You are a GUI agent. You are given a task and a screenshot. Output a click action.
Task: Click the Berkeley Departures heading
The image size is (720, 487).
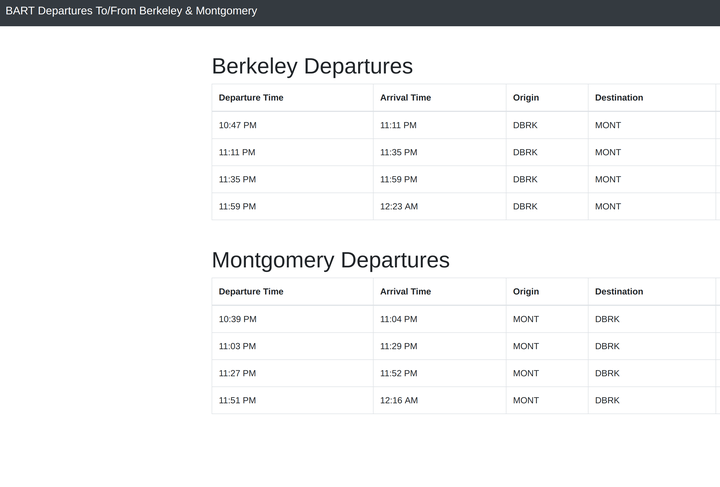click(312, 66)
